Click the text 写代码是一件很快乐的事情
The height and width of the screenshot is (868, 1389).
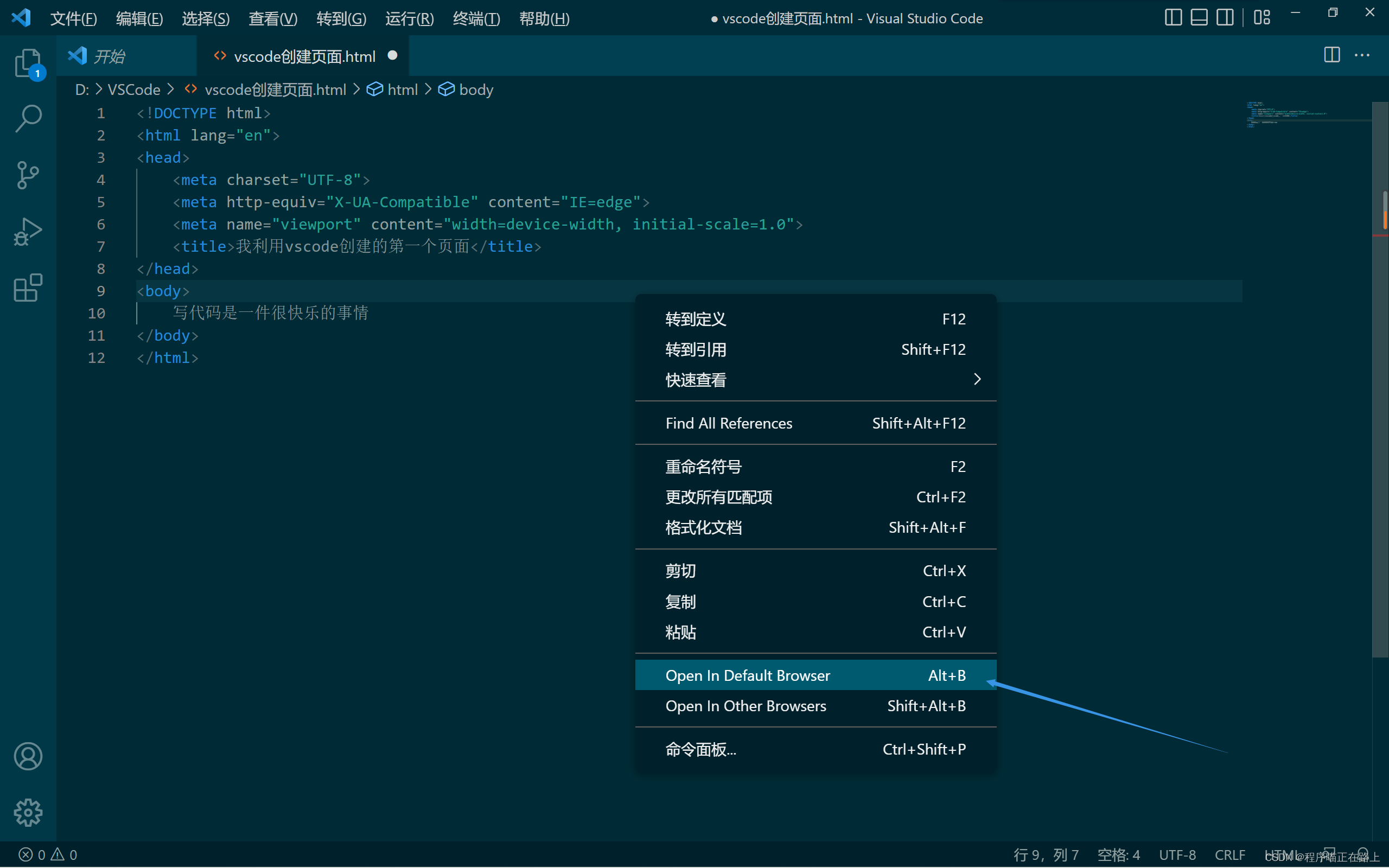[x=270, y=313]
